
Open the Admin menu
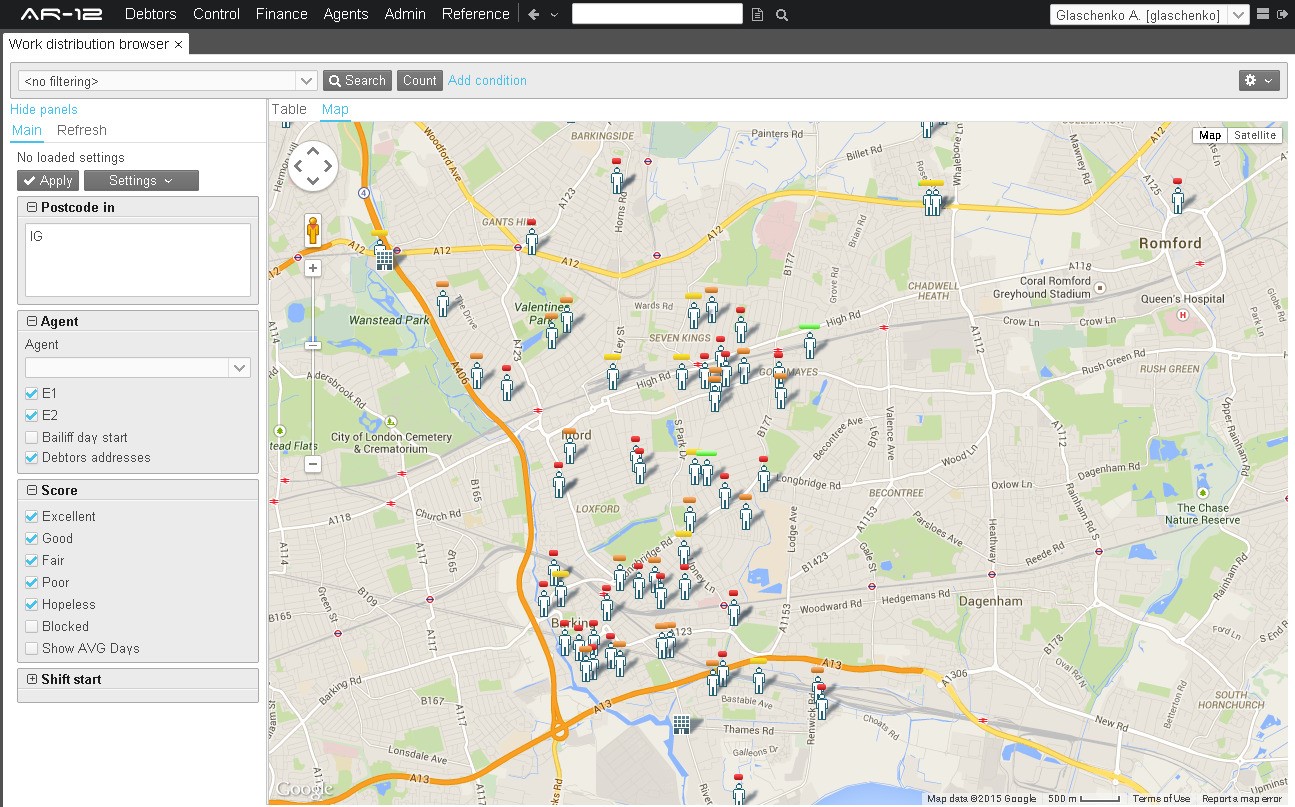coord(405,14)
